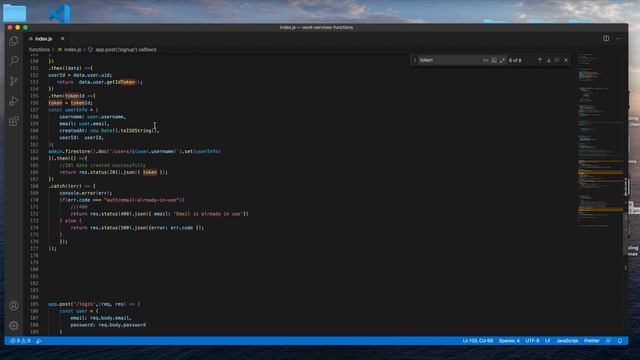
Task: Click 'Email is already in use' string
Action: (209, 214)
